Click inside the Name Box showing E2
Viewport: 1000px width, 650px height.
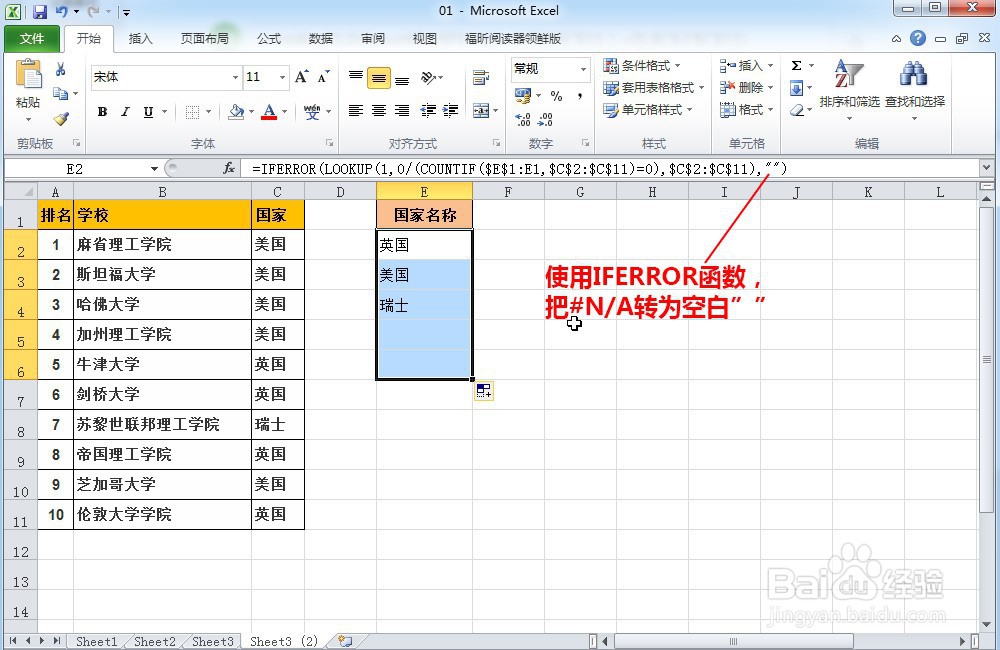click(x=75, y=168)
